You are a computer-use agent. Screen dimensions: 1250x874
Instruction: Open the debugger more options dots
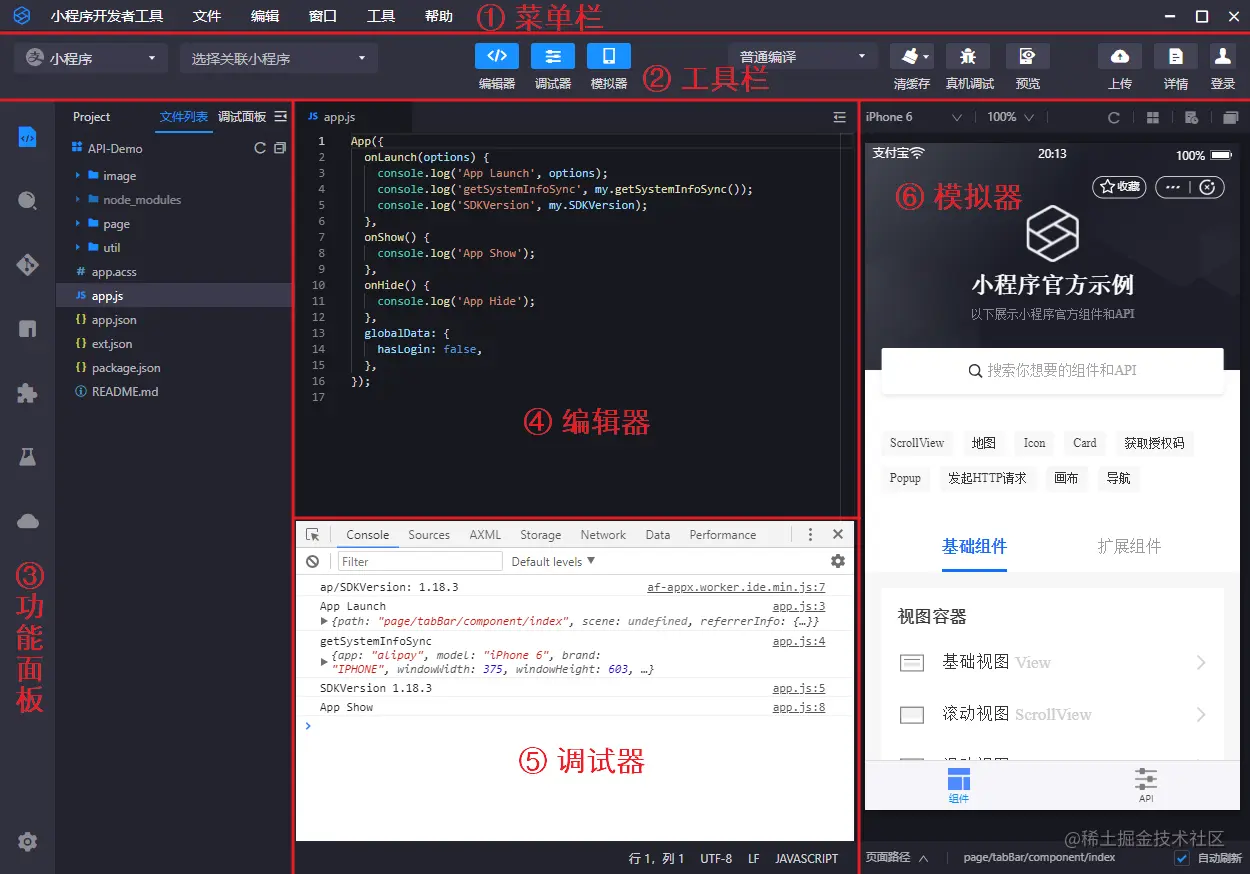[811, 534]
